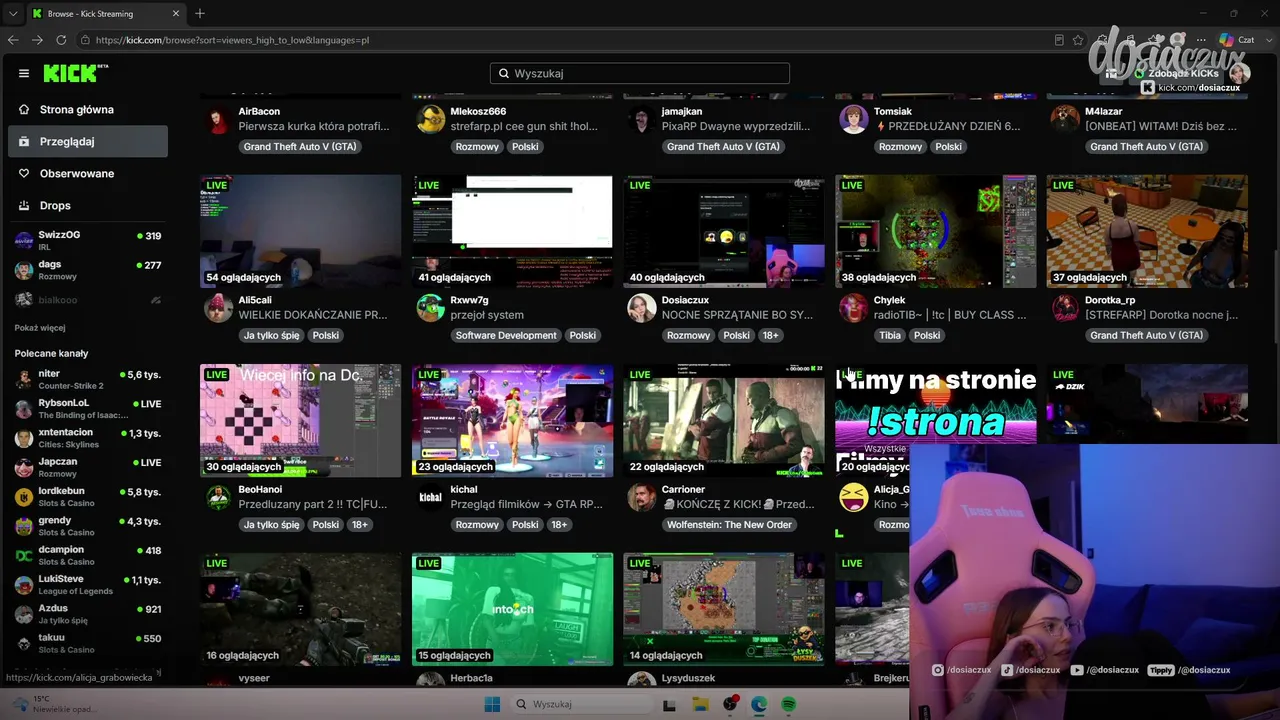Click the Software Development category tag
The image size is (1280, 720).
(506, 336)
